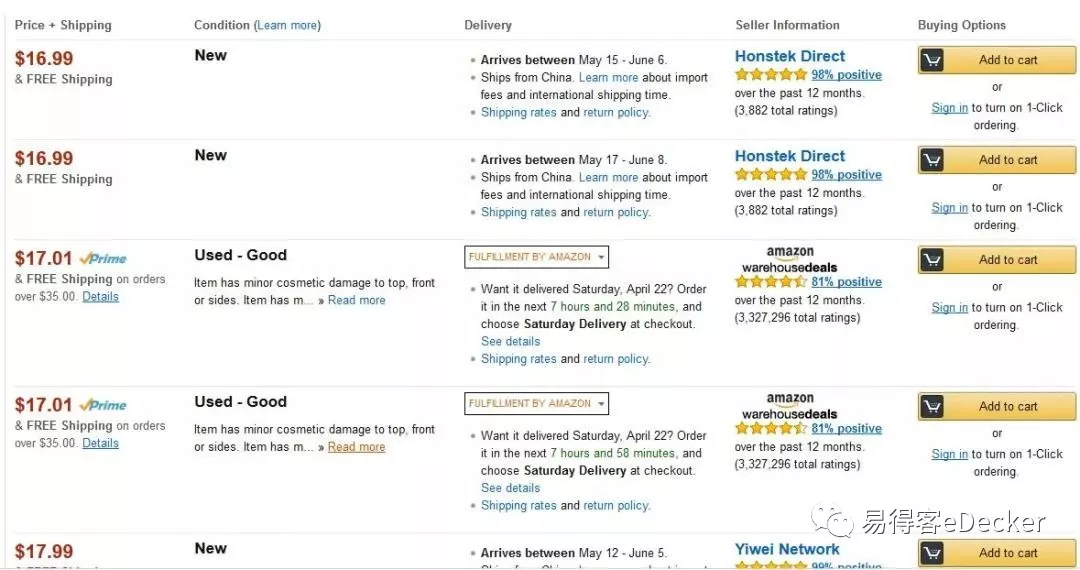This screenshot has width=1080, height=570.
Task: Open first See details delivery link
Action: (510, 342)
